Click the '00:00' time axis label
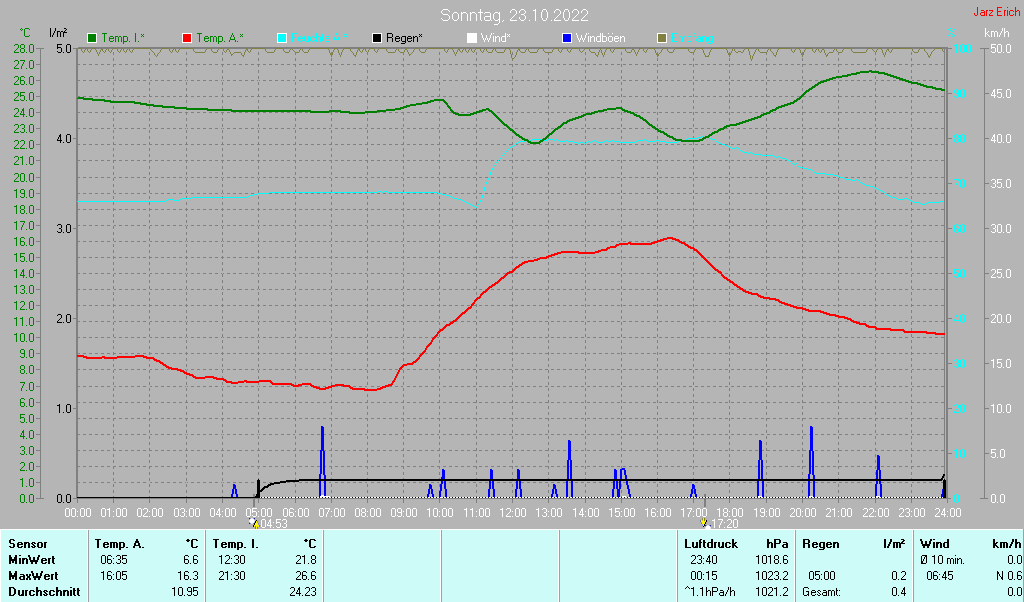The image size is (1024, 602). [78, 513]
